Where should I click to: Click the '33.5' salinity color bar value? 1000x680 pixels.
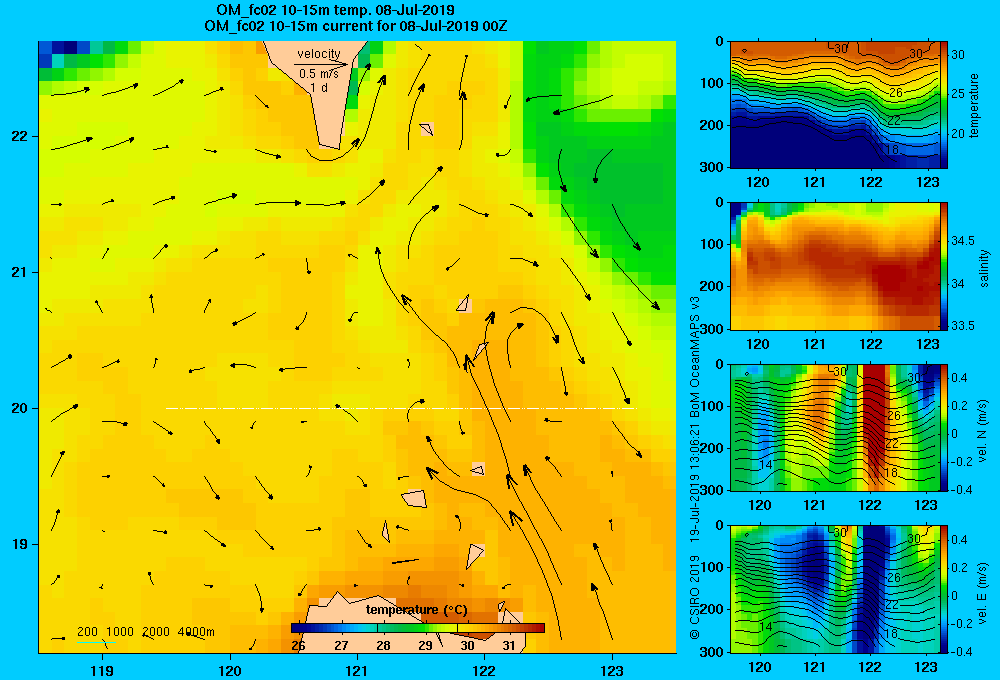tap(963, 325)
